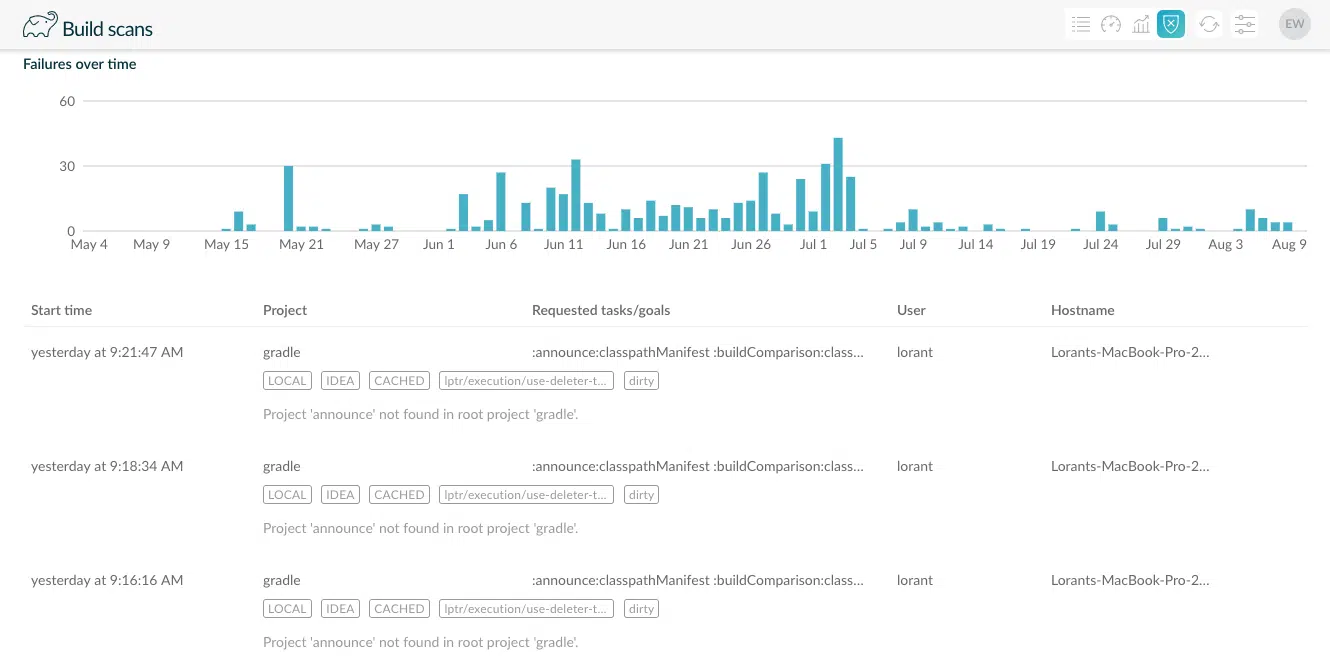Click the refresh arrows icon
The width and height of the screenshot is (1330, 663).
pyautogui.click(x=1209, y=25)
